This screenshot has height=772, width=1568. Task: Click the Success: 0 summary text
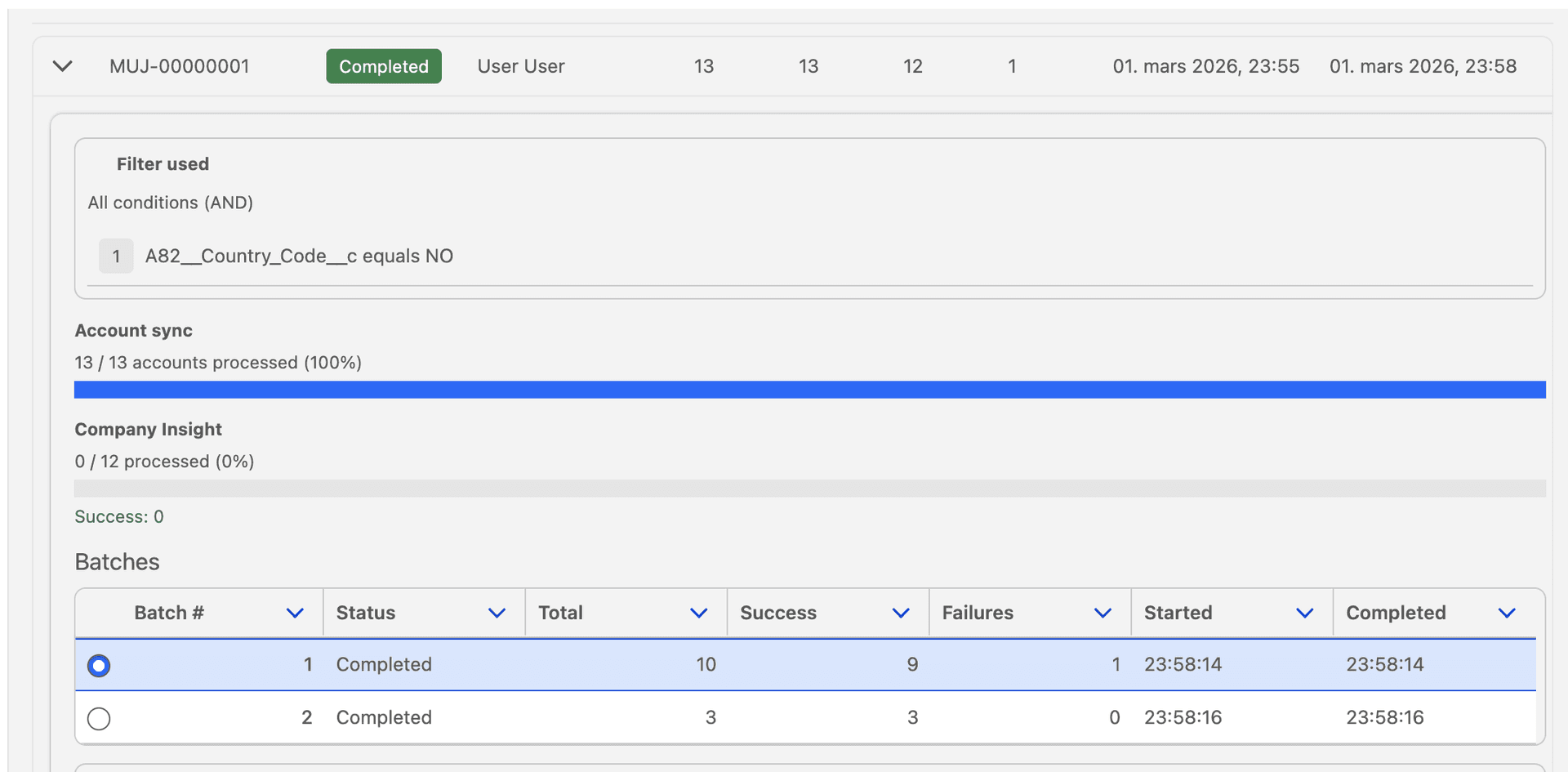point(119,516)
